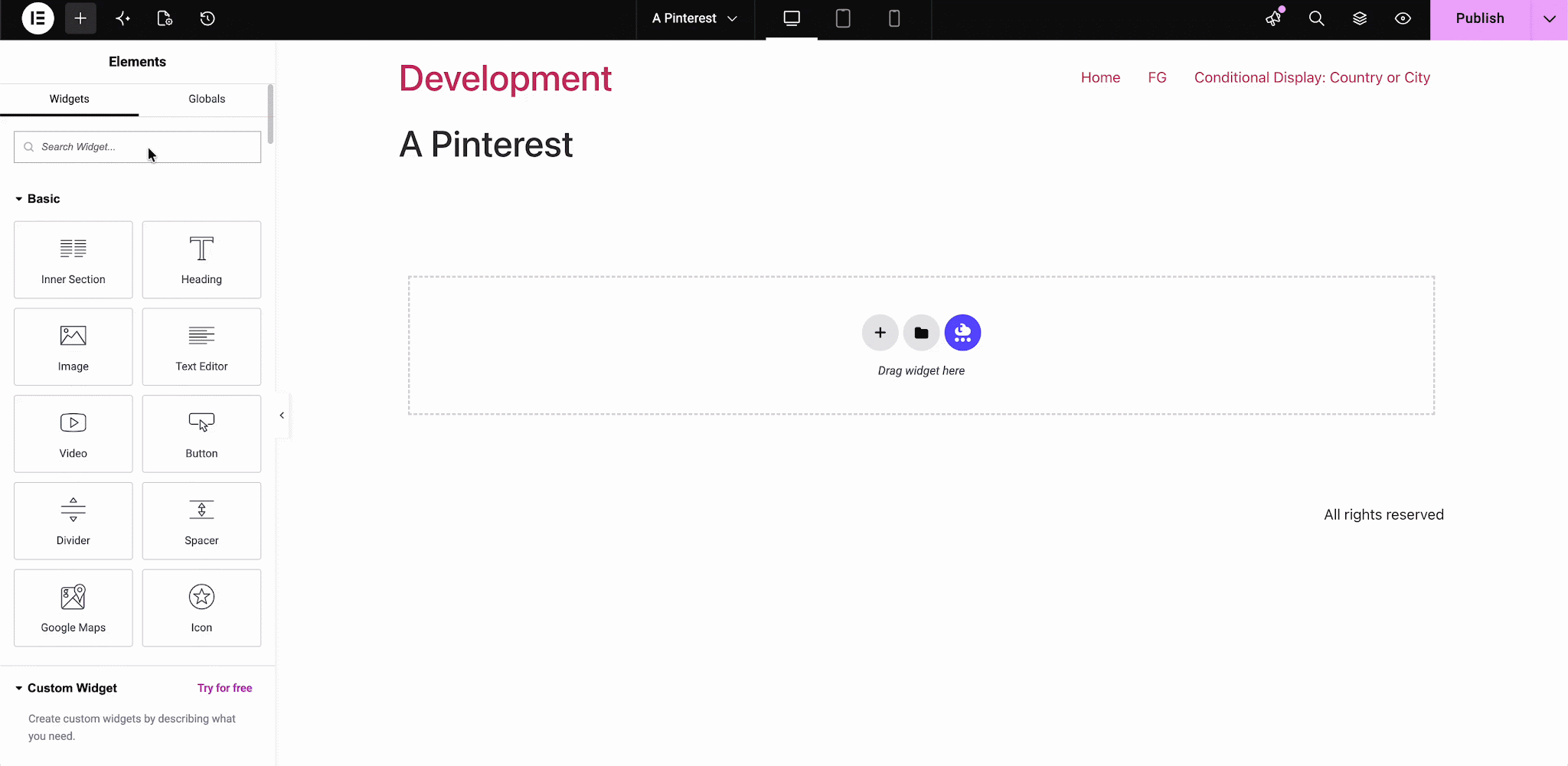Image resolution: width=1568 pixels, height=766 pixels.
Task: Open the AI sparkle tool in top bar
Action: (x=122, y=18)
